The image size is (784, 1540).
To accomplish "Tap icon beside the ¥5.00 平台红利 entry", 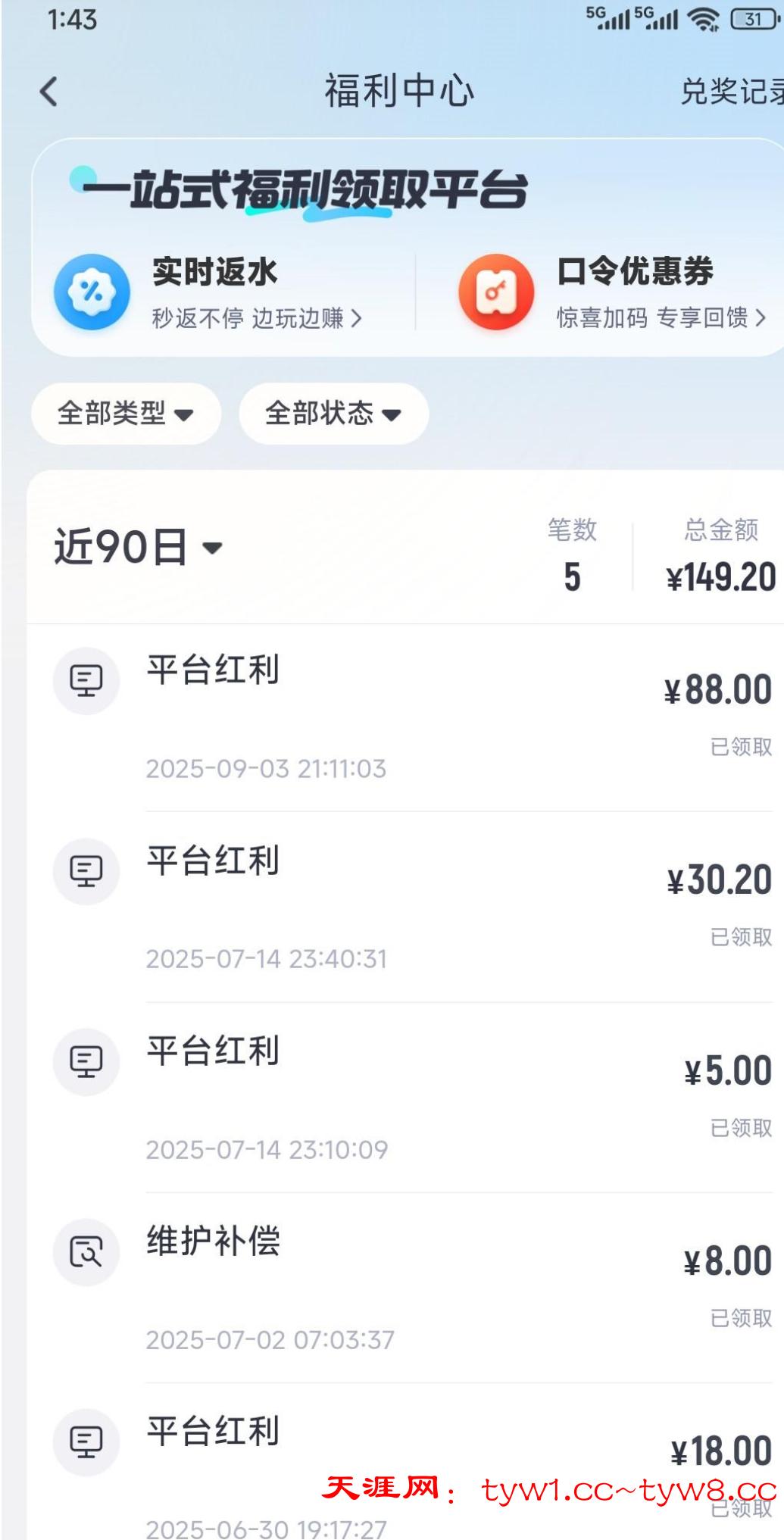I will tap(86, 1061).
